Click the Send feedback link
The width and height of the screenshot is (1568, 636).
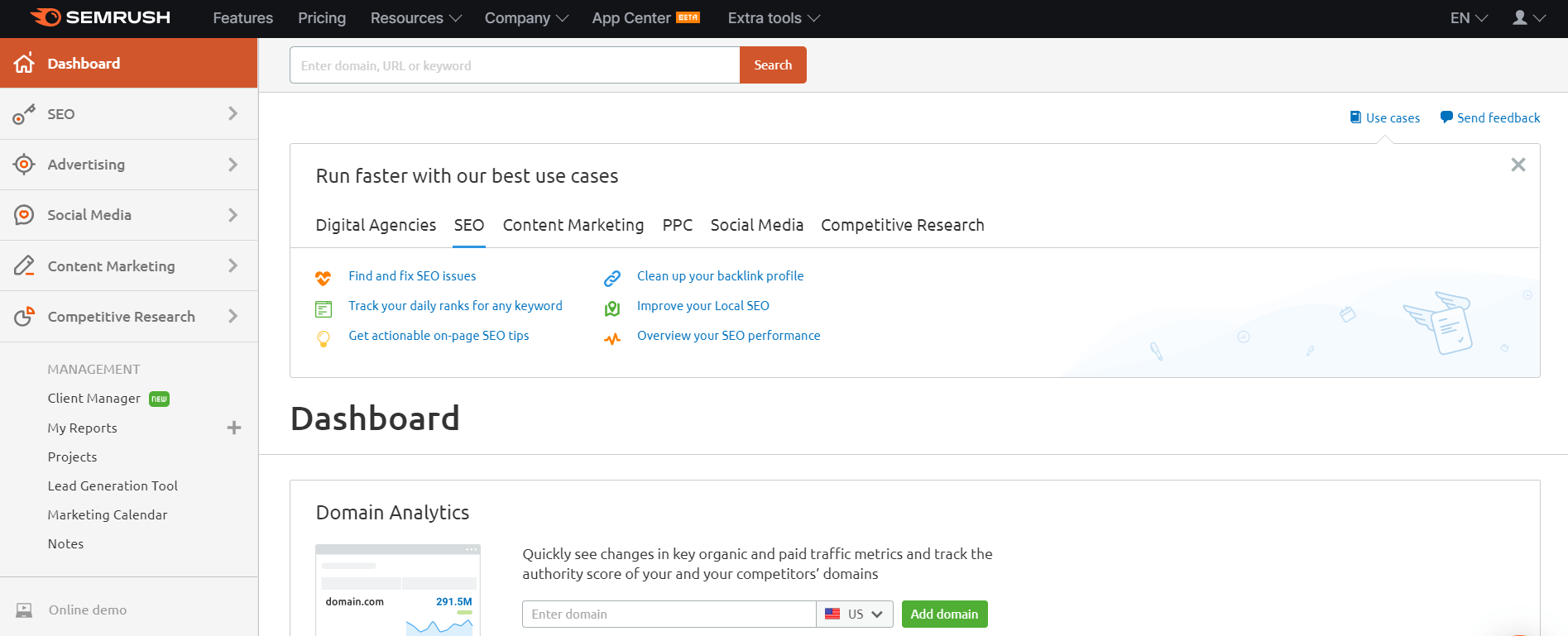(1498, 118)
